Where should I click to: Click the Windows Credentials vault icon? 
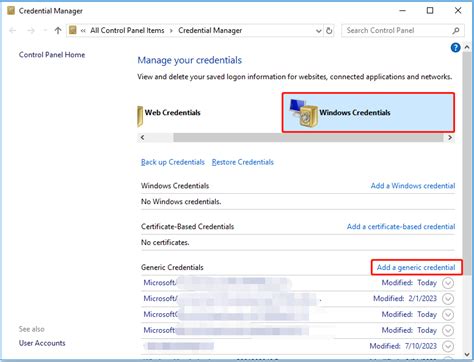pos(303,113)
